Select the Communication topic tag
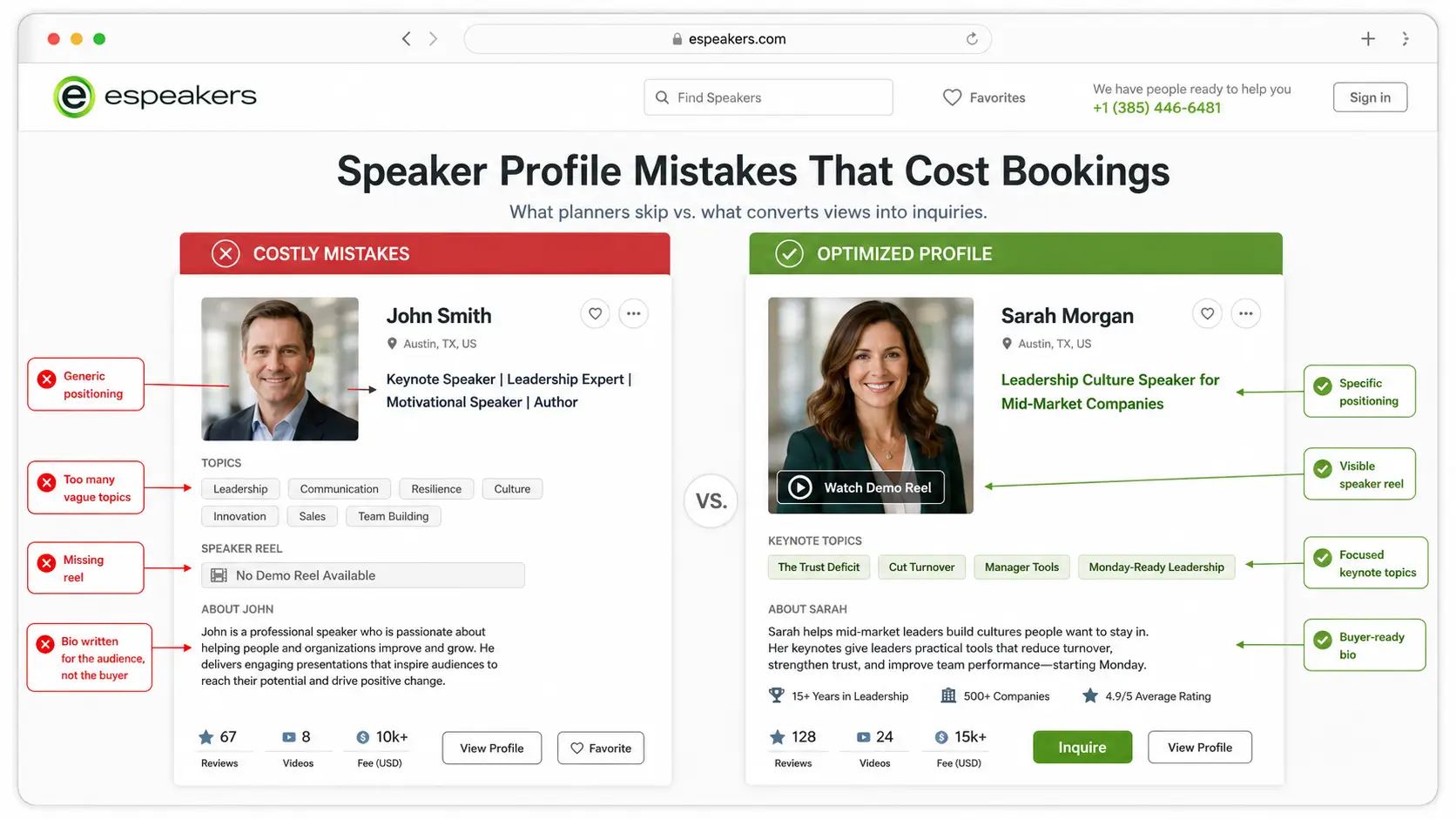This screenshot has width=1456, height=819. tap(339, 489)
